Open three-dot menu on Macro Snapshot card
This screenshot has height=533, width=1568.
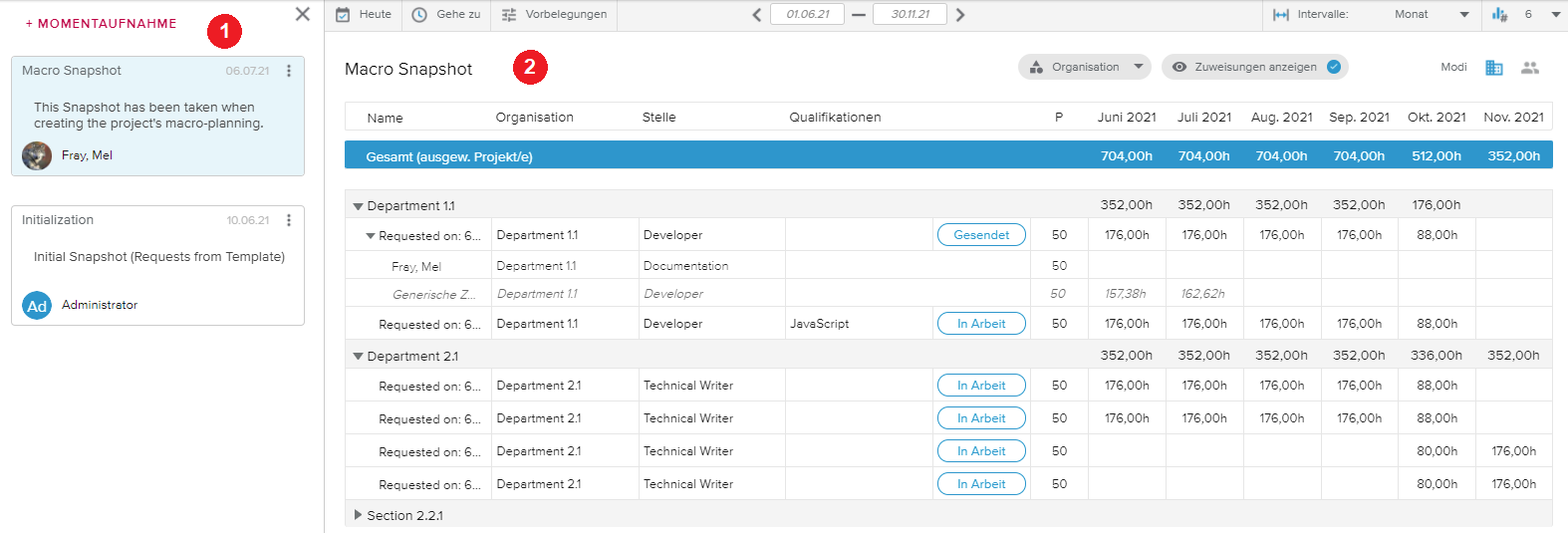click(x=289, y=71)
